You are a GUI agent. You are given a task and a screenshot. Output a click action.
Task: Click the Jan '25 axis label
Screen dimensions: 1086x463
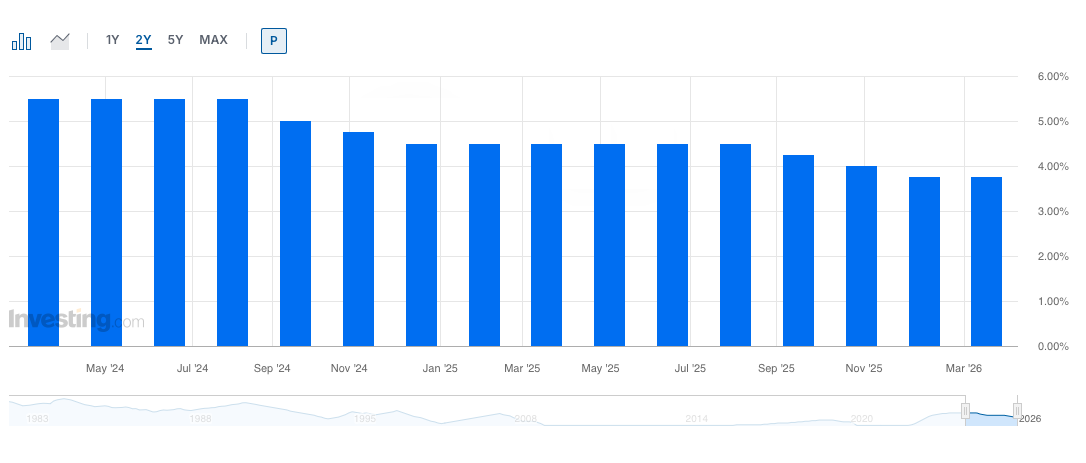click(440, 368)
